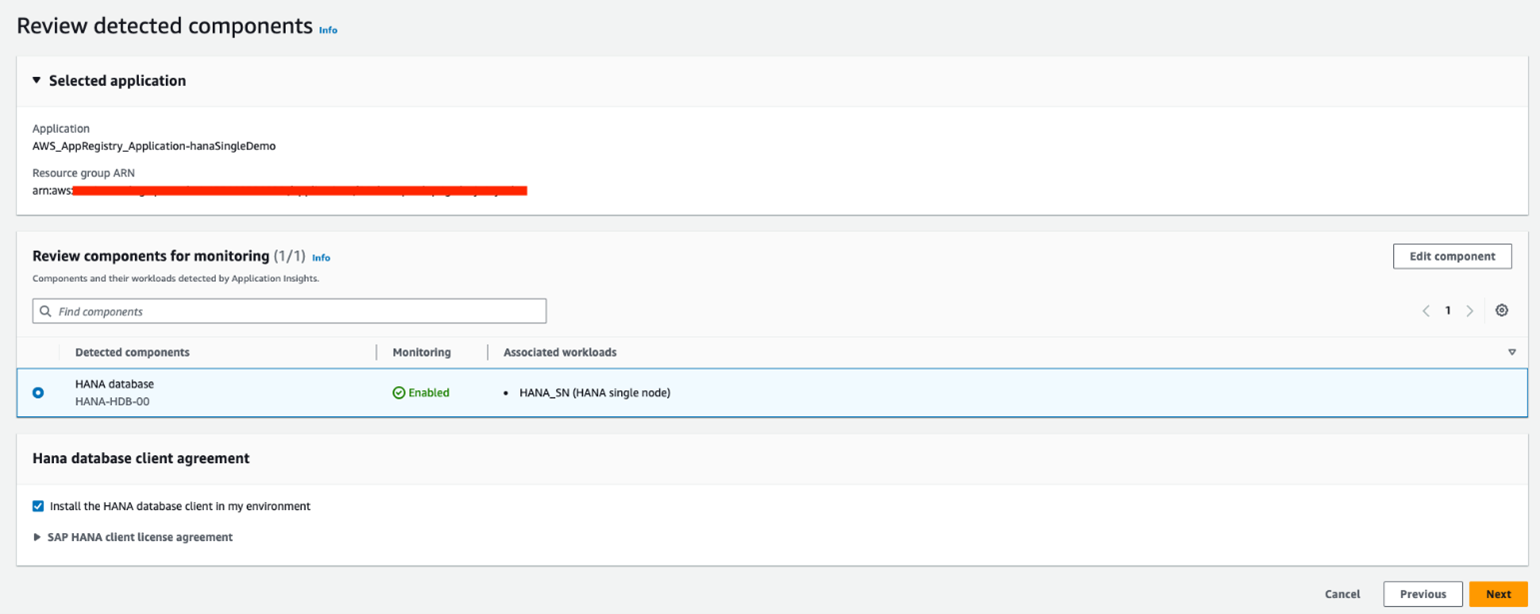Uncheck Install the HANA database client checkbox
This screenshot has width=1540, height=614.
tap(38, 506)
